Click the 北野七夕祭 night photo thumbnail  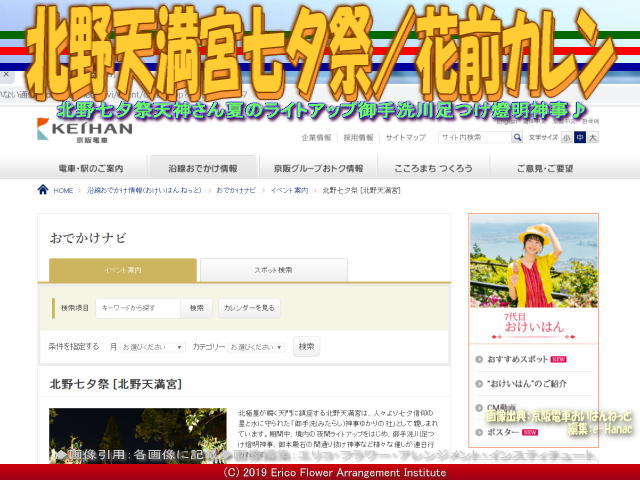tap(138, 436)
